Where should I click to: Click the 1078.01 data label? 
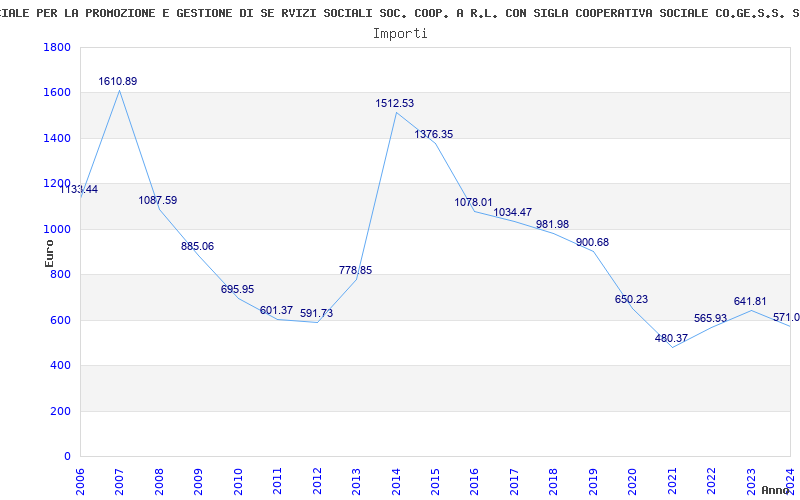click(x=473, y=203)
